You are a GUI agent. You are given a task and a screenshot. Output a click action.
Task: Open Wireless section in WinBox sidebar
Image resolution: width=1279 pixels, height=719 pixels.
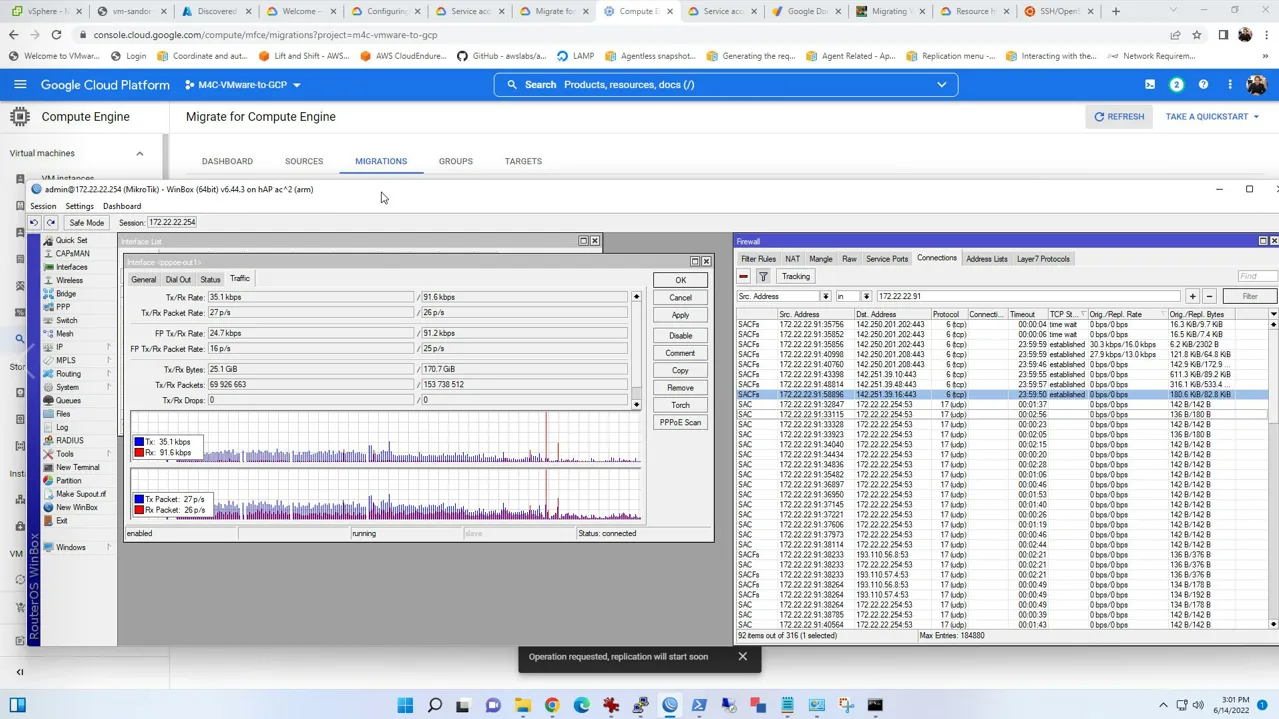coord(69,280)
